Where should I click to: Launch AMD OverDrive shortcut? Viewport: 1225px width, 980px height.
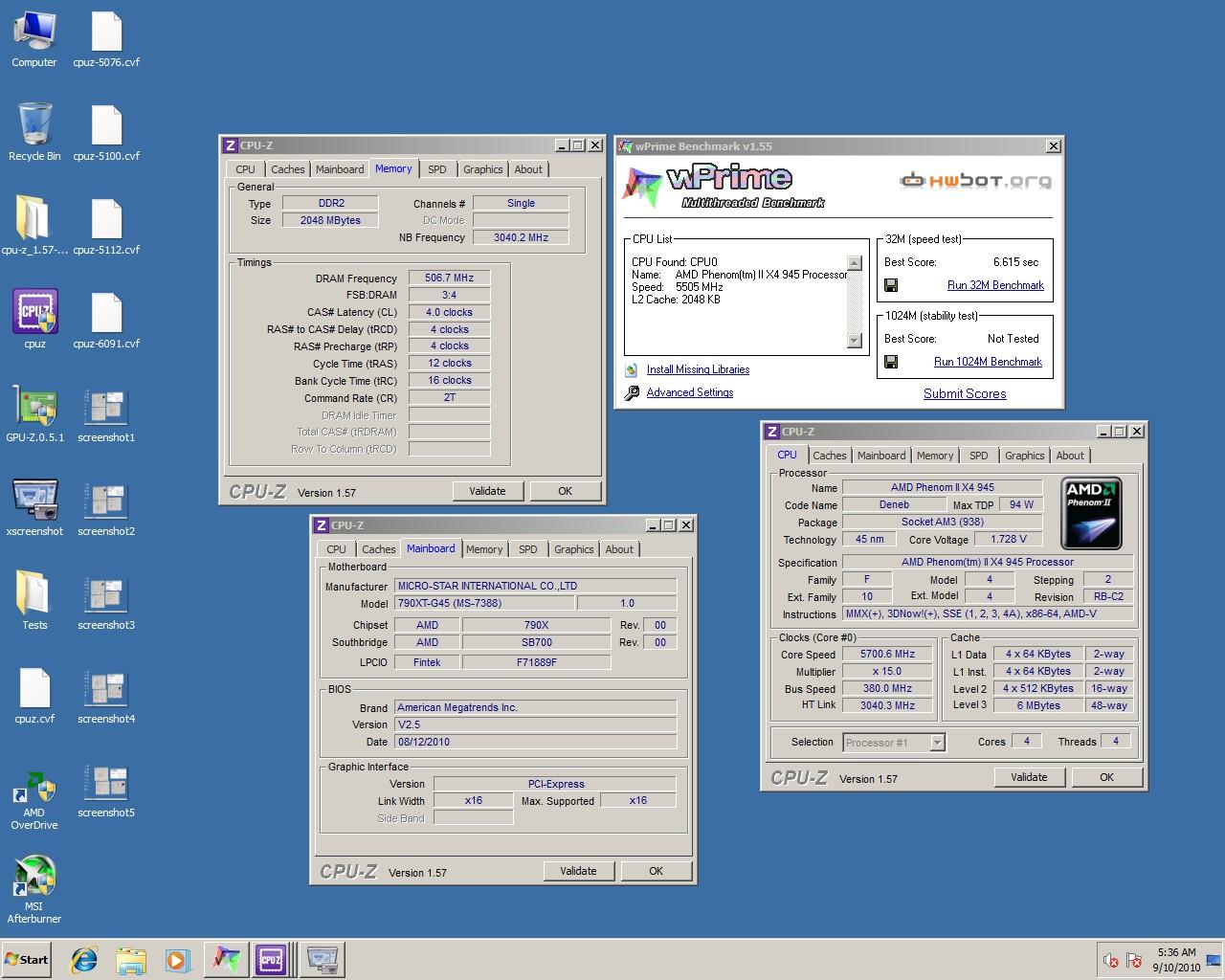coord(34,800)
